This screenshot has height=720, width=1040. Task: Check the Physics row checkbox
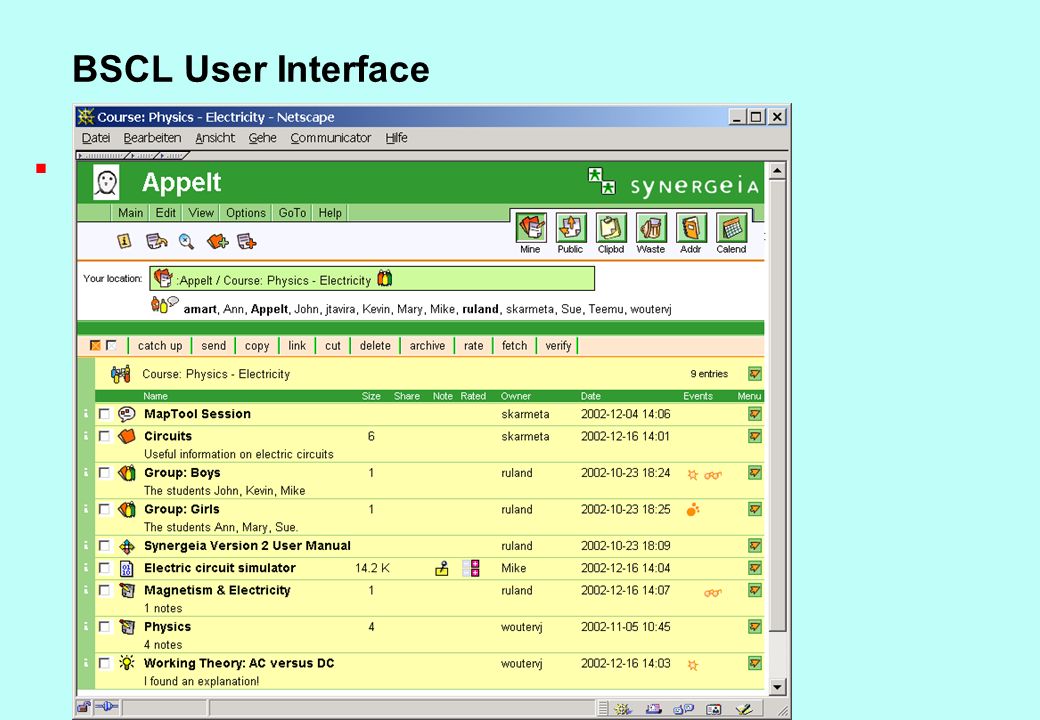[104, 627]
